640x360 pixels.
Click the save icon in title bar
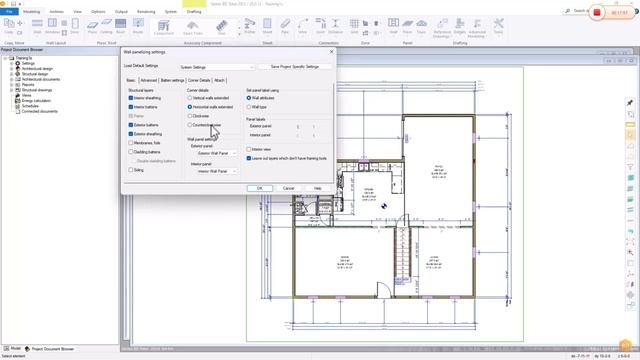13,4
